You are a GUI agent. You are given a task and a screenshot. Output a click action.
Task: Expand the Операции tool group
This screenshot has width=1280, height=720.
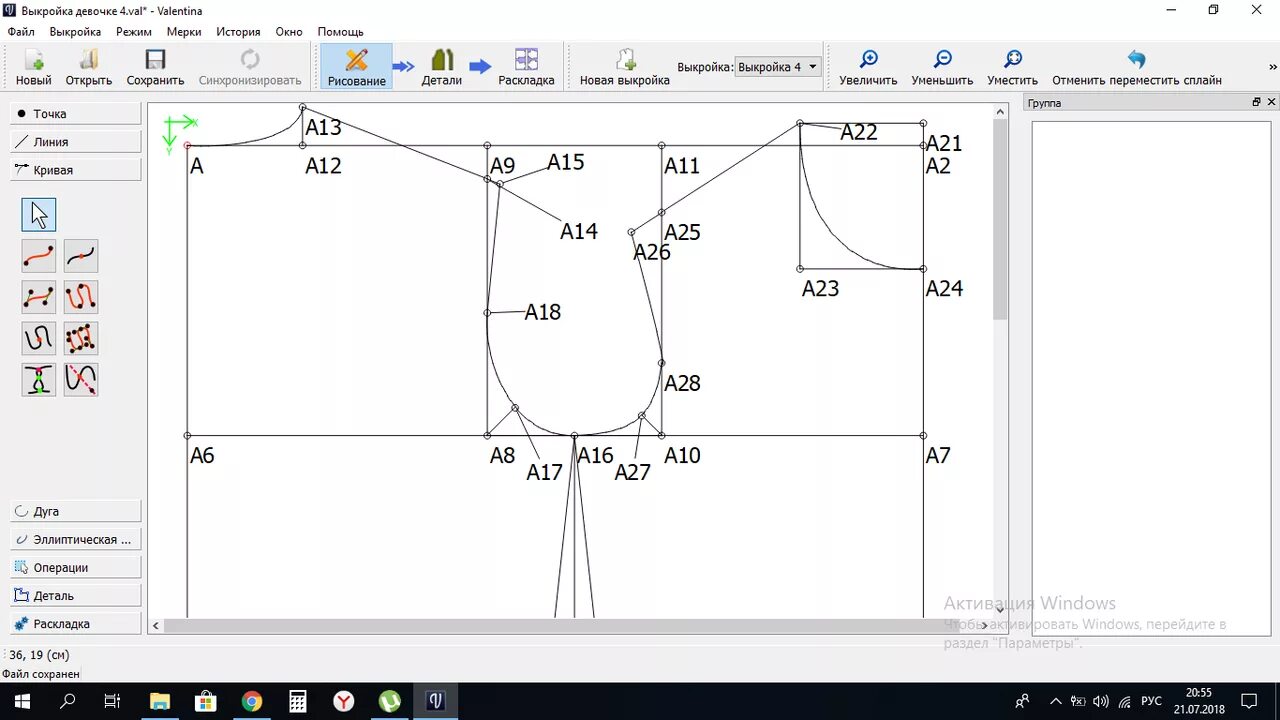[x=76, y=567]
